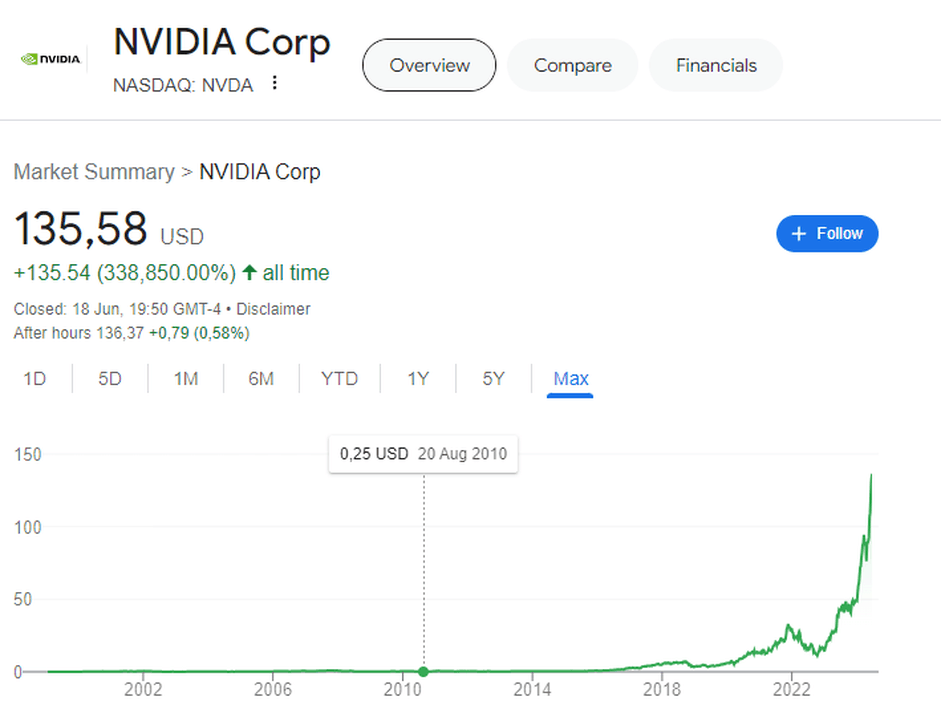Click the green chart point marker
941x709 pixels.
[423, 672]
